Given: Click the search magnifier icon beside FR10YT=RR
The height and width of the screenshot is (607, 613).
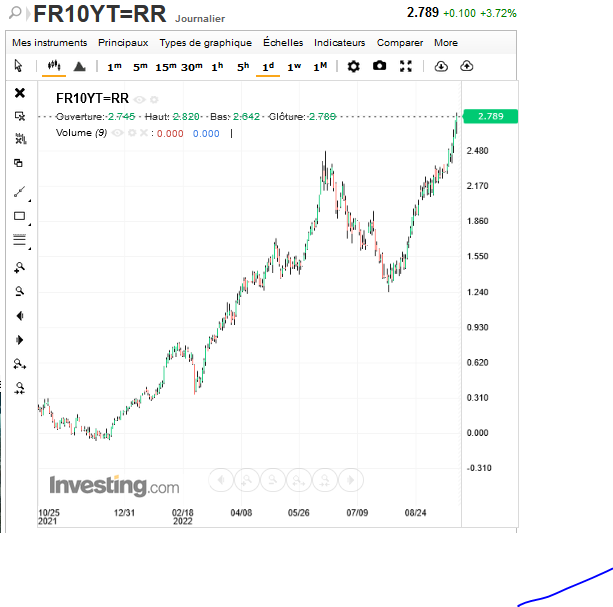Looking at the screenshot, I should [15, 13].
